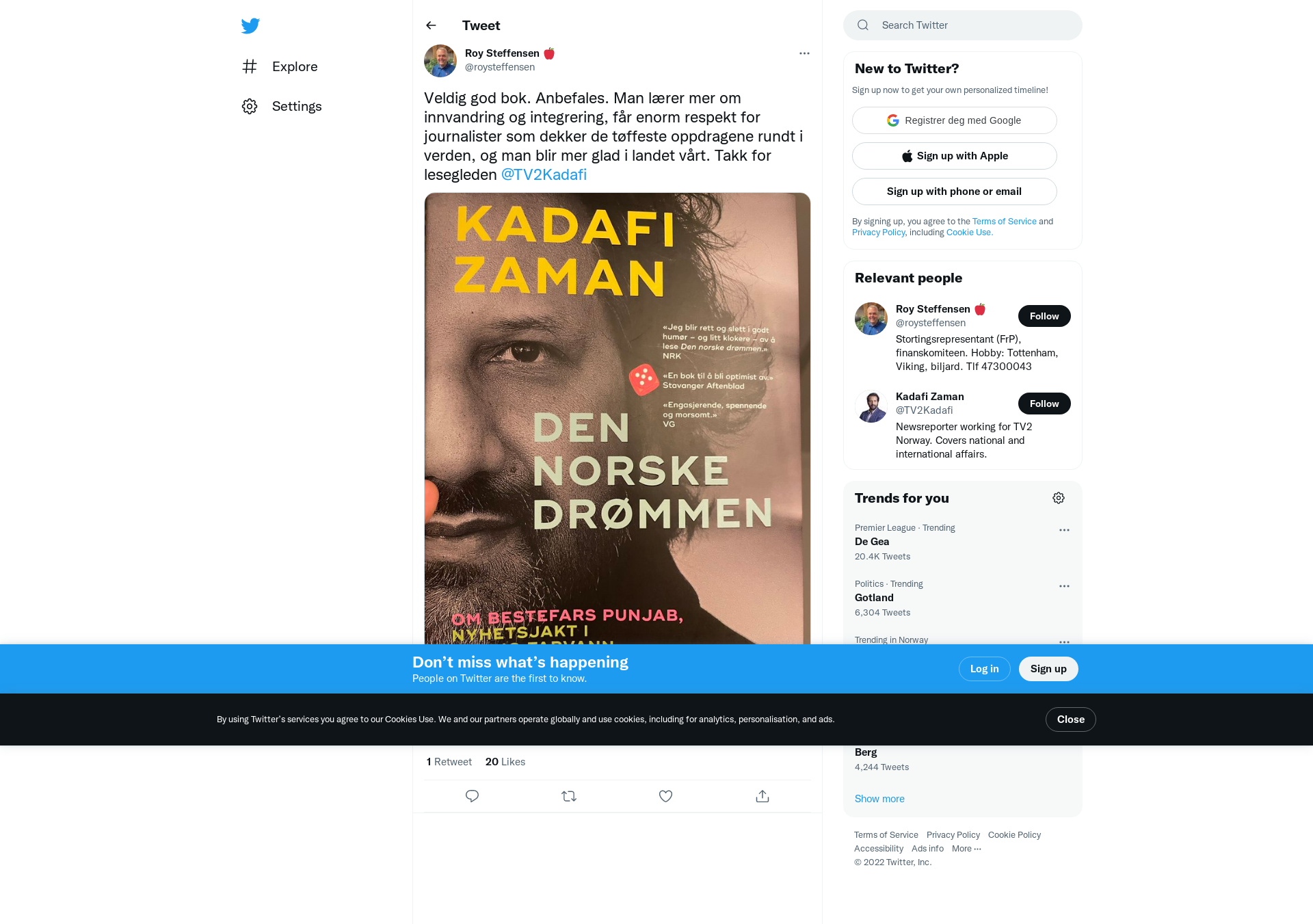Close the cookie notice banner

[1070, 720]
